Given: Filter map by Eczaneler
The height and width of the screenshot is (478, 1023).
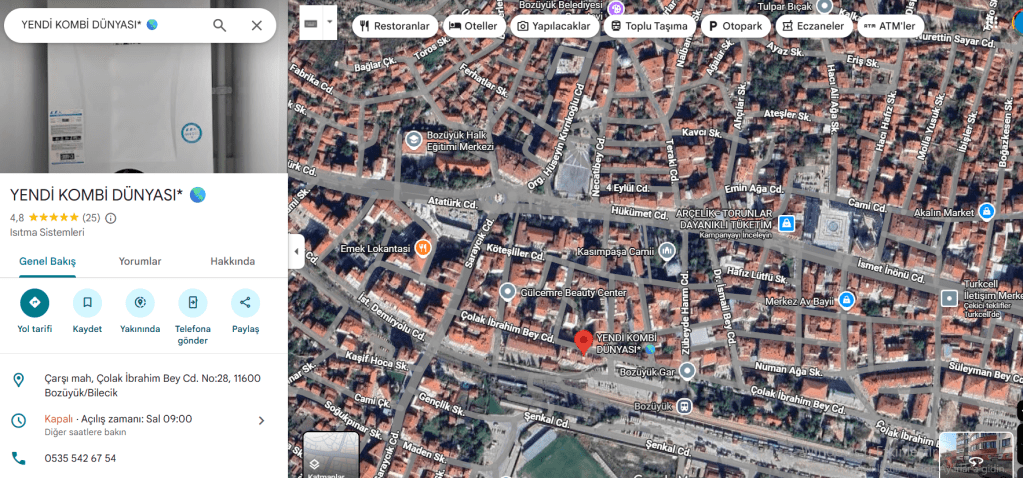Looking at the screenshot, I should 812,26.
